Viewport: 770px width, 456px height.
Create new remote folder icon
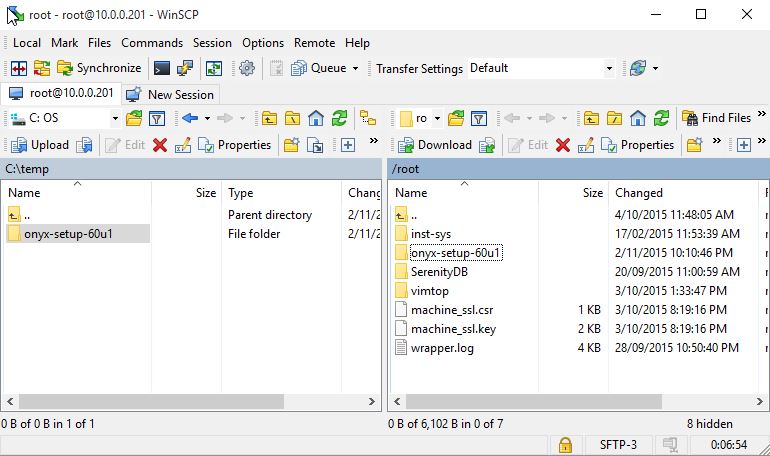694,145
